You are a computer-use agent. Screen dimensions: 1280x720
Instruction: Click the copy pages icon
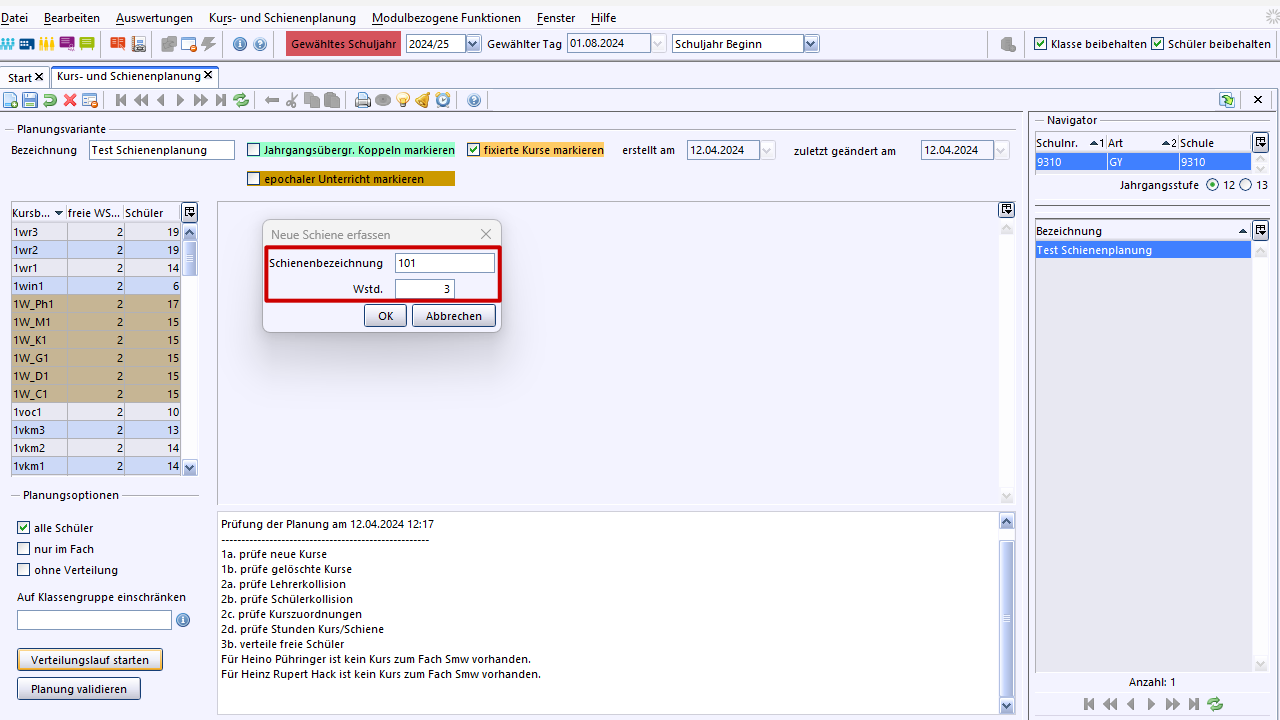tap(312, 100)
